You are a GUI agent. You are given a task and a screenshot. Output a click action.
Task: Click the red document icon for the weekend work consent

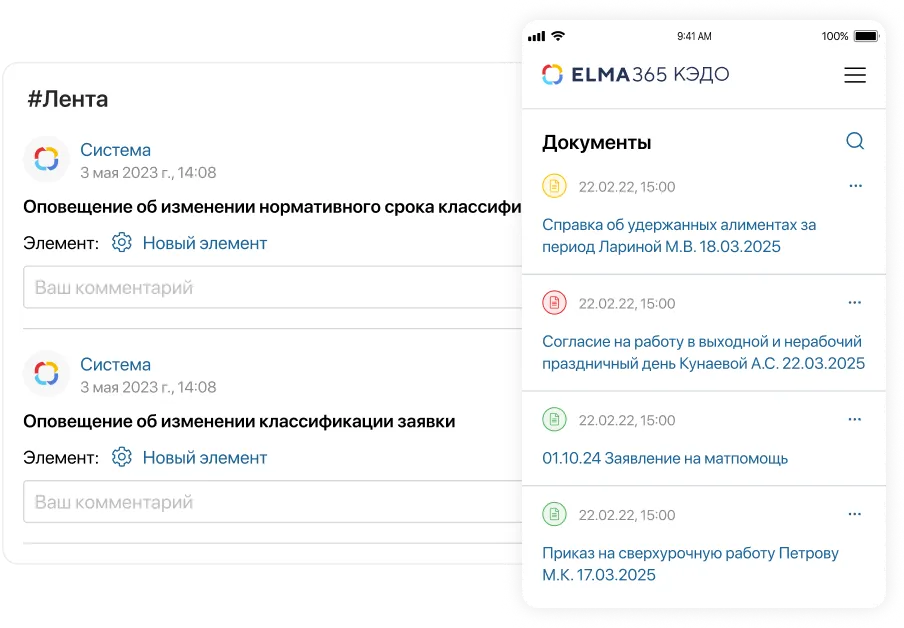tap(554, 303)
